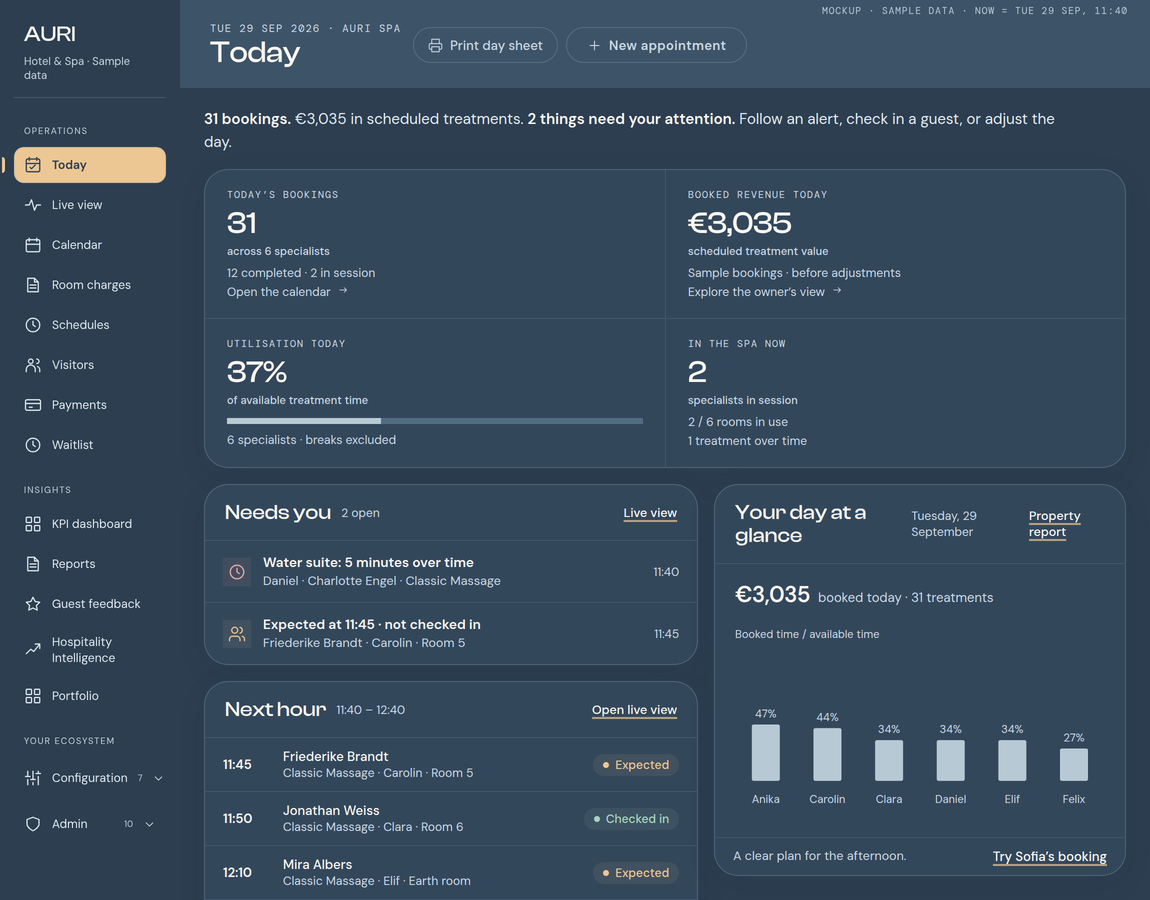Click the Today calendar-check icon in sidebar
The image size is (1150, 900).
click(x=33, y=165)
